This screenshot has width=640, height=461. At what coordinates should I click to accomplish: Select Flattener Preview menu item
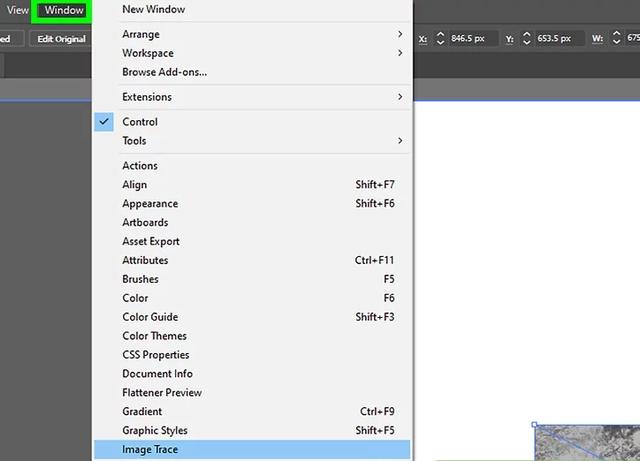pyautogui.click(x=252, y=392)
